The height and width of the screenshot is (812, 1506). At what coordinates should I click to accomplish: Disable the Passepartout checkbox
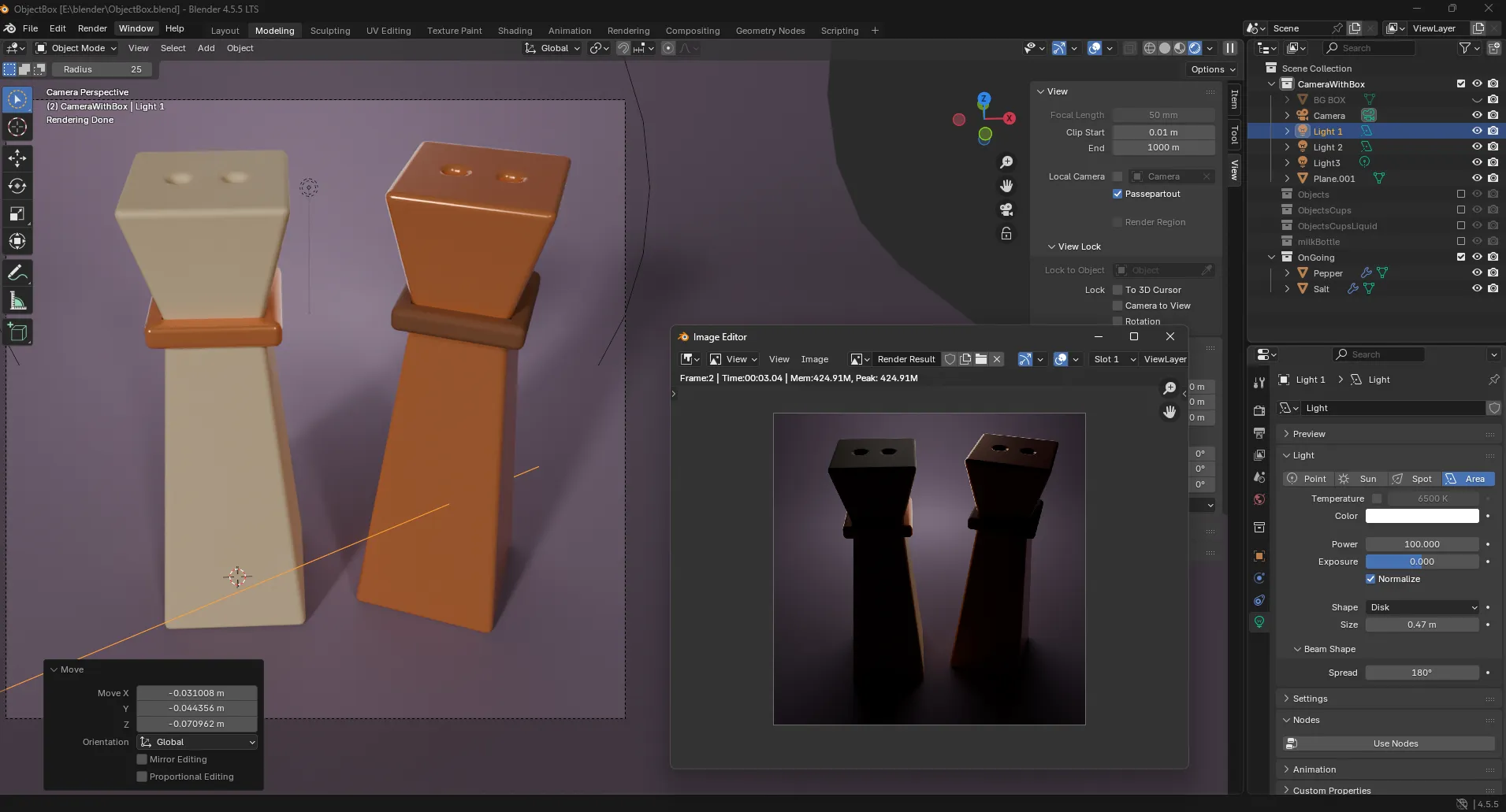1117,194
